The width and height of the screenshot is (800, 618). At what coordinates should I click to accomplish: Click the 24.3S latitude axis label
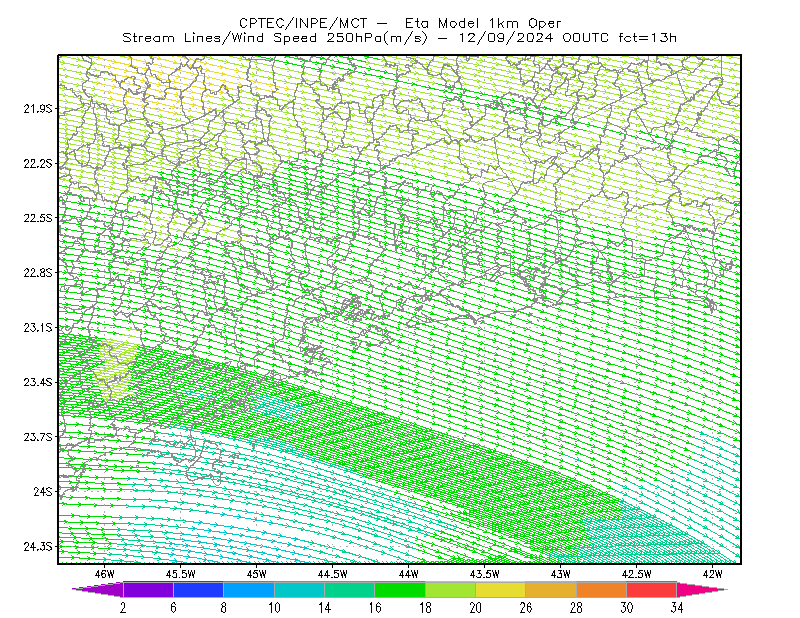(38, 547)
